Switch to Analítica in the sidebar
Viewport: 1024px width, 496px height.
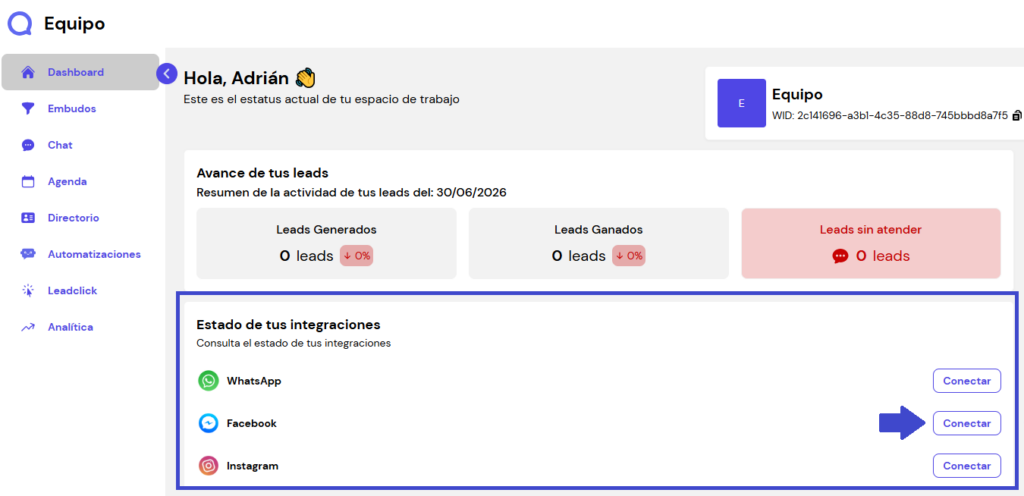[71, 327]
